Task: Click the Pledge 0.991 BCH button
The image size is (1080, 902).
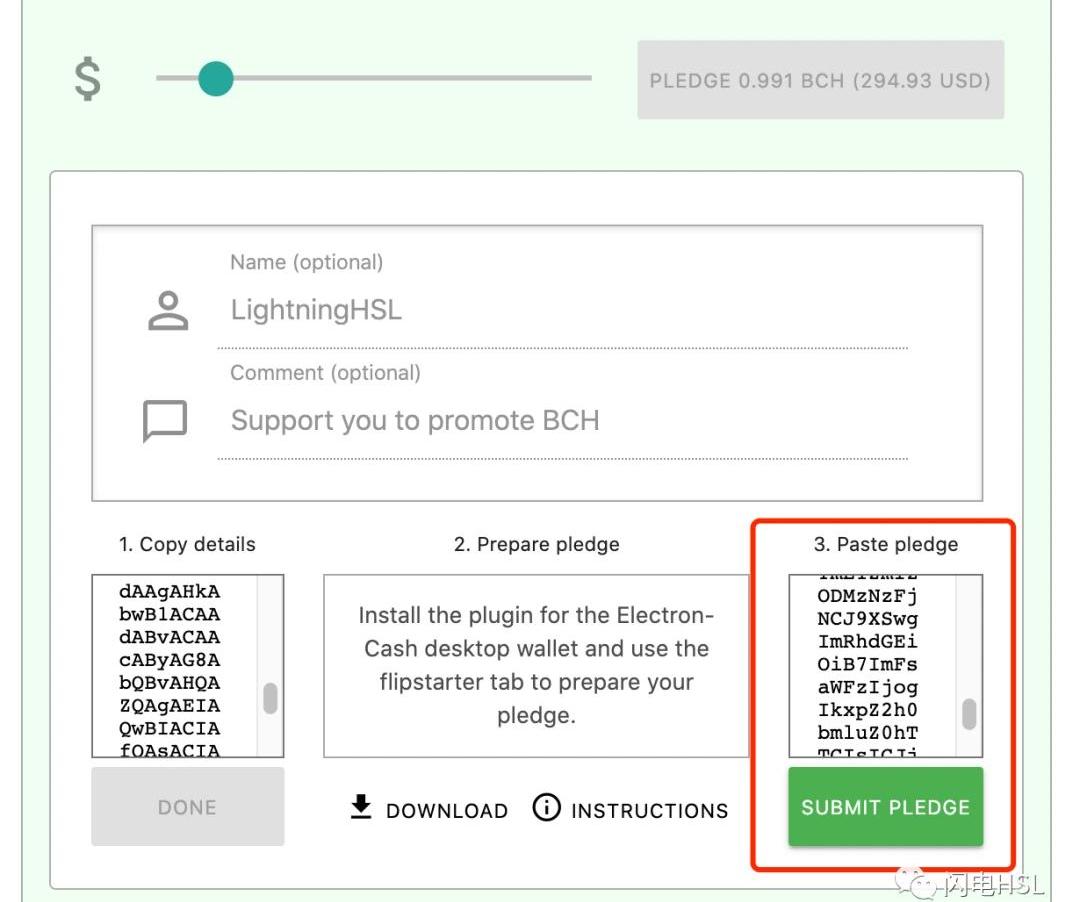Action: tap(820, 80)
